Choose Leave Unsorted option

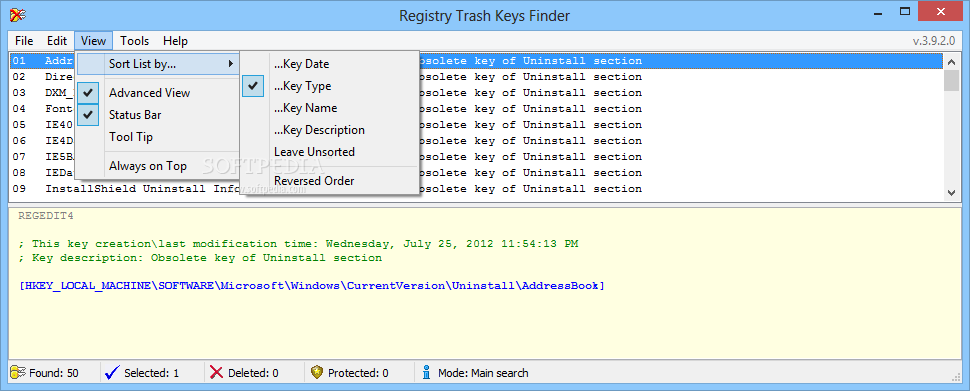(330, 152)
